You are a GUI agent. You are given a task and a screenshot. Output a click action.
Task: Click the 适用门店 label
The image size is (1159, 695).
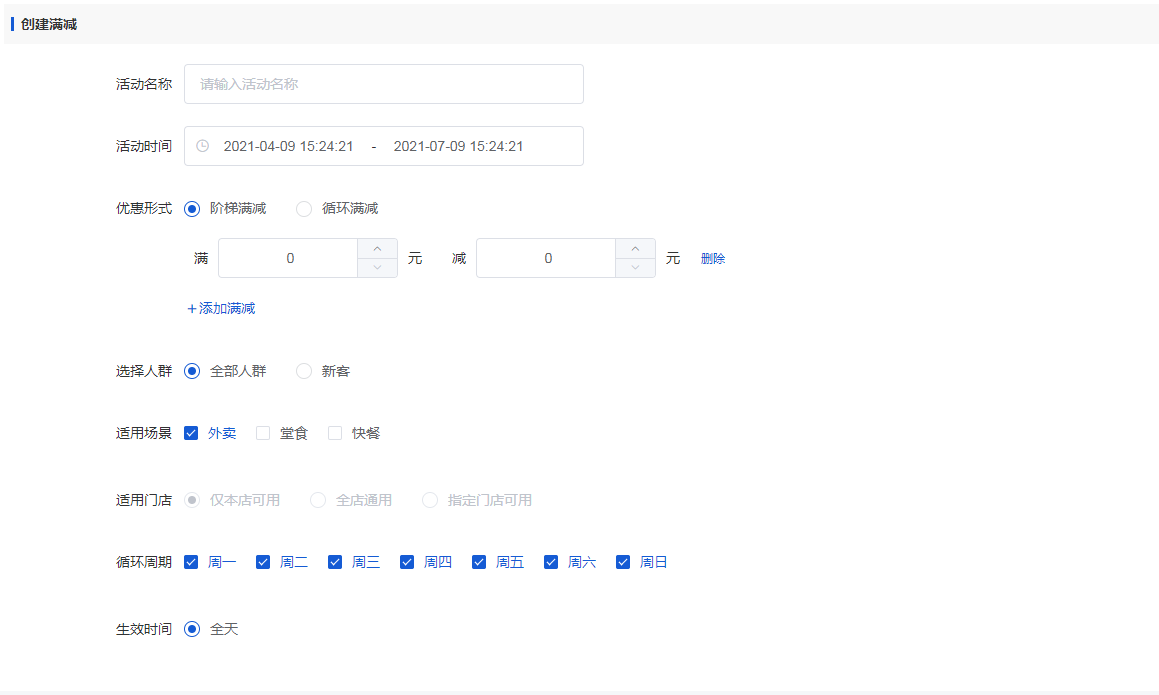(x=143, y=501)
